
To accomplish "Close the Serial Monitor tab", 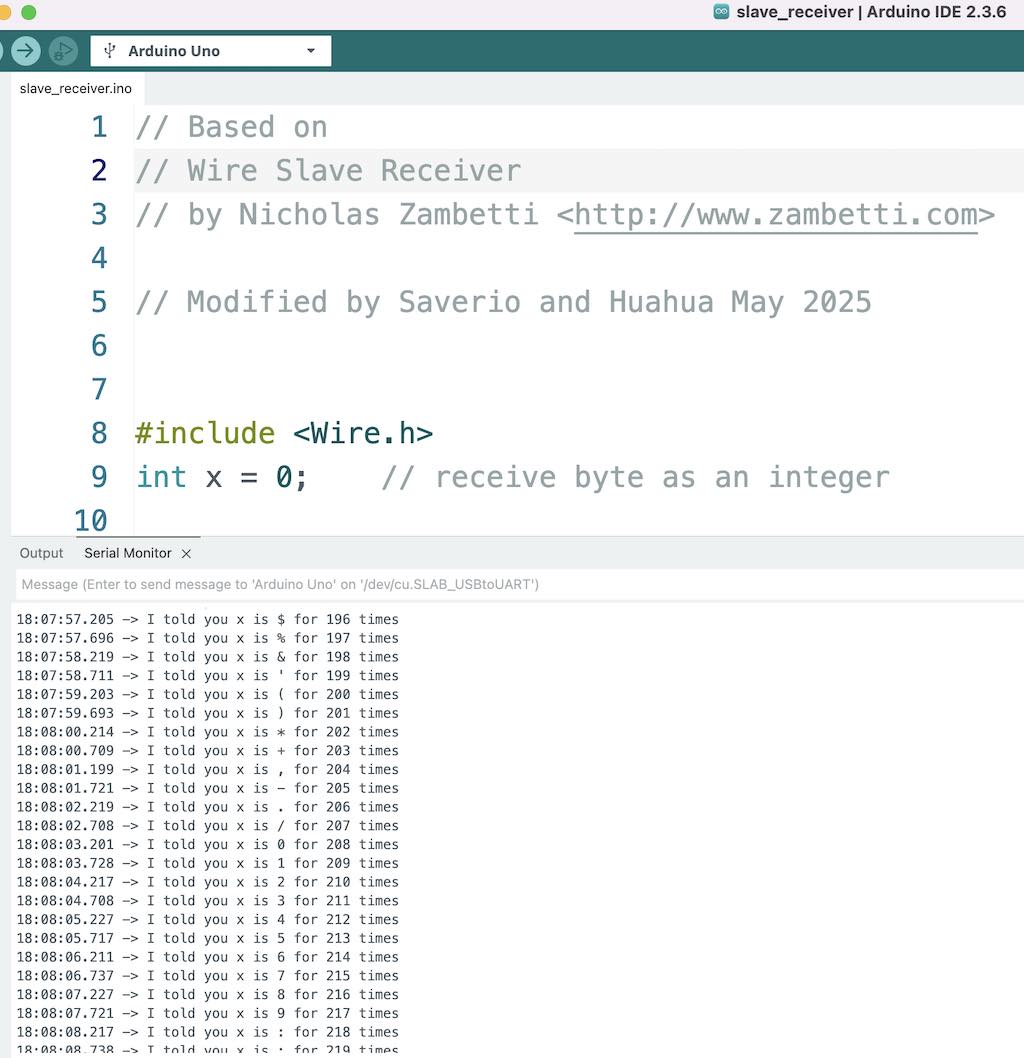I will (187, 554).
